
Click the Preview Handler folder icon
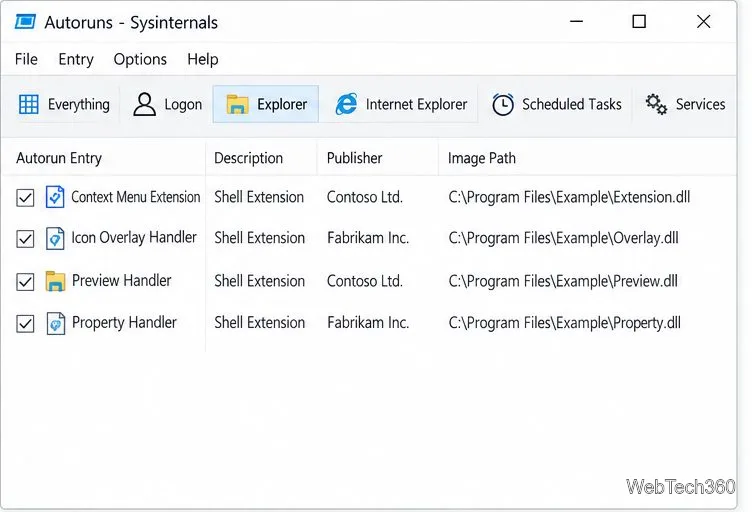[55, 281]
